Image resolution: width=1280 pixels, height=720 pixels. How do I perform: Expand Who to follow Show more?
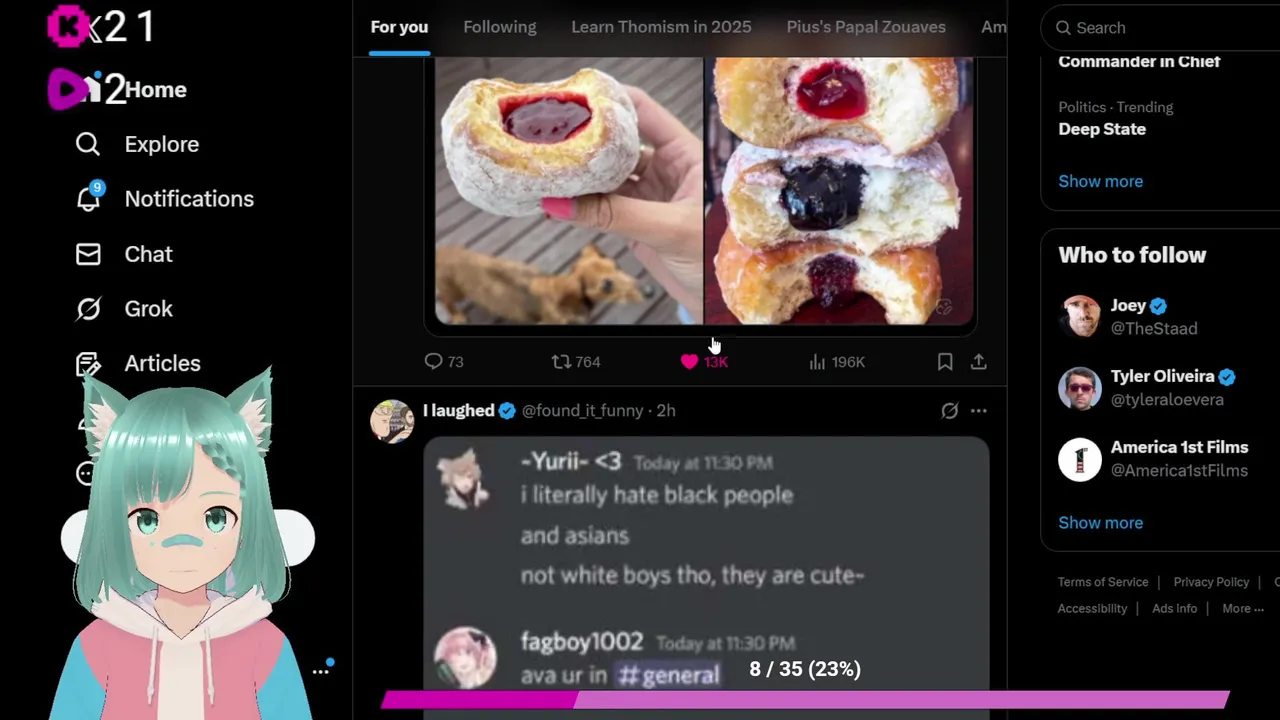1100,522
